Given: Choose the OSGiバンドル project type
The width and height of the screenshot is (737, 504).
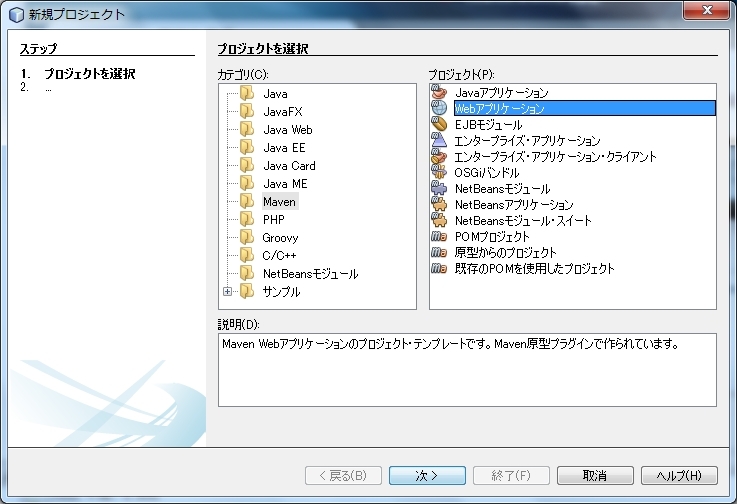Looking at the screenshot, I should click(486, 173).
